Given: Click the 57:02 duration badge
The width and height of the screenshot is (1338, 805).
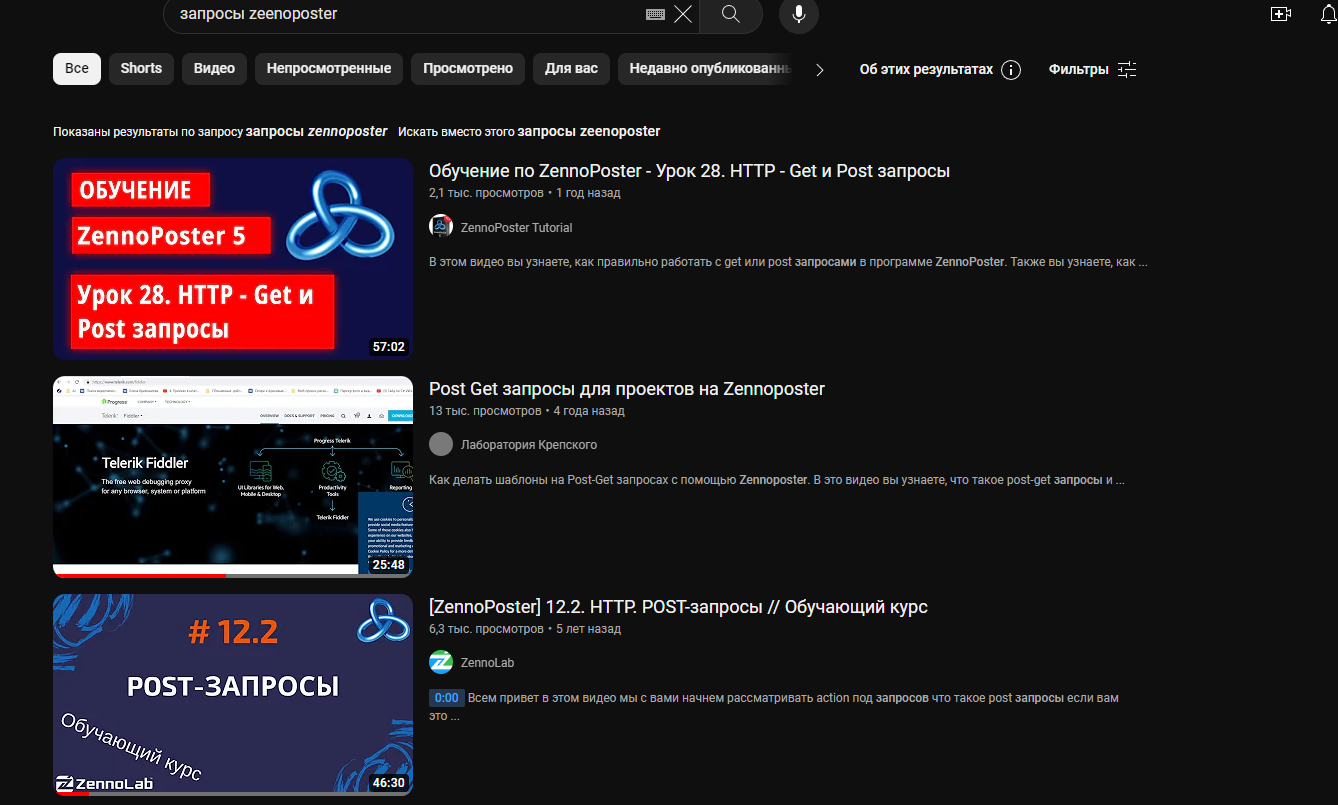Looking at the screenshot, I should [389, 347].
